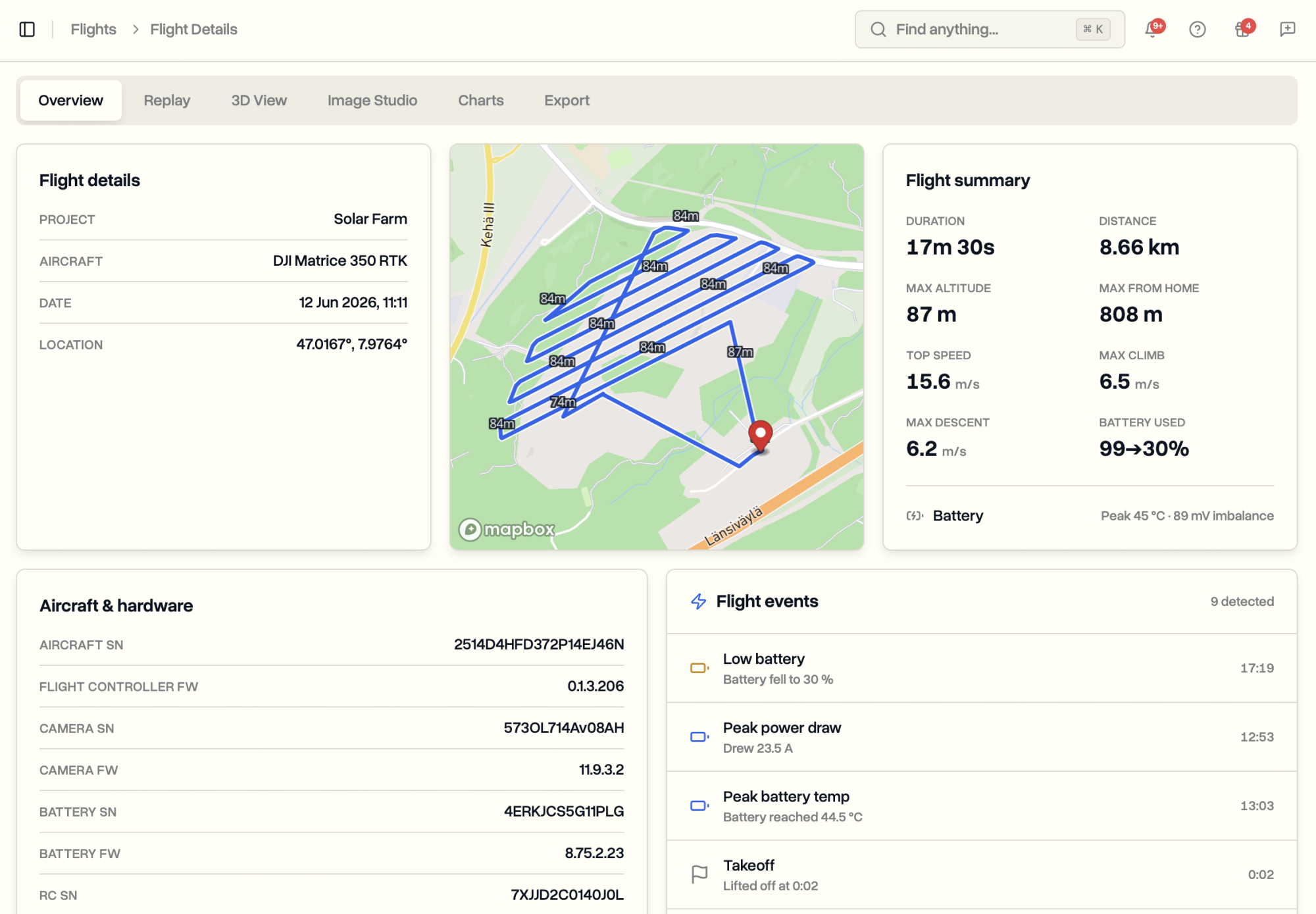This screenshot has height=914, width=1316.
Task: Click the Find anything search field
Action: (x=990, y=29)
